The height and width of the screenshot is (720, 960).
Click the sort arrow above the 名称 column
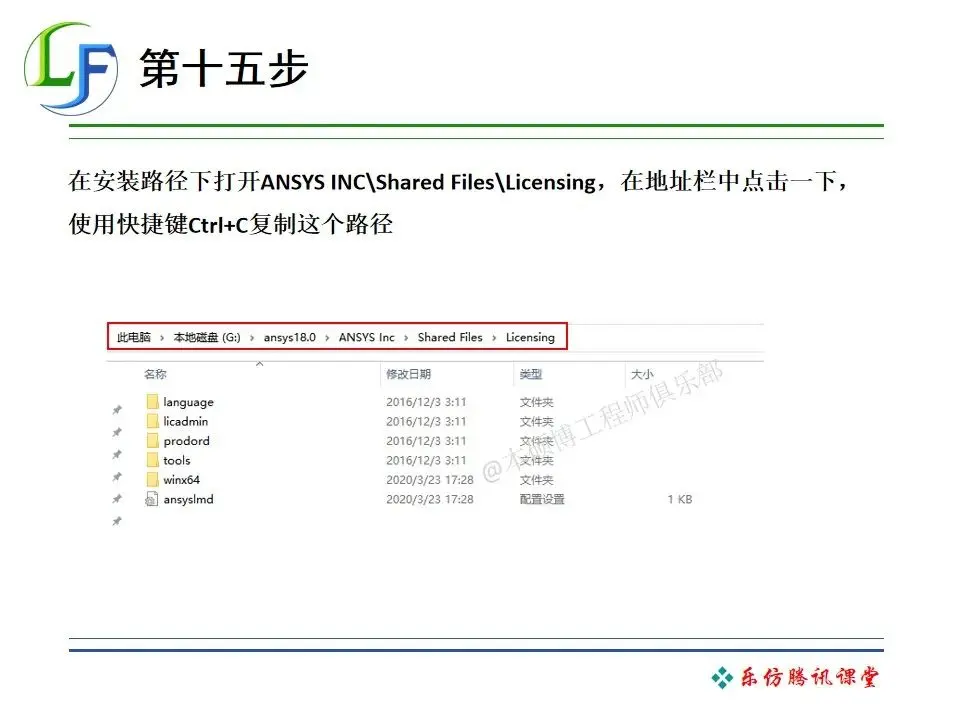pos(260,364)
